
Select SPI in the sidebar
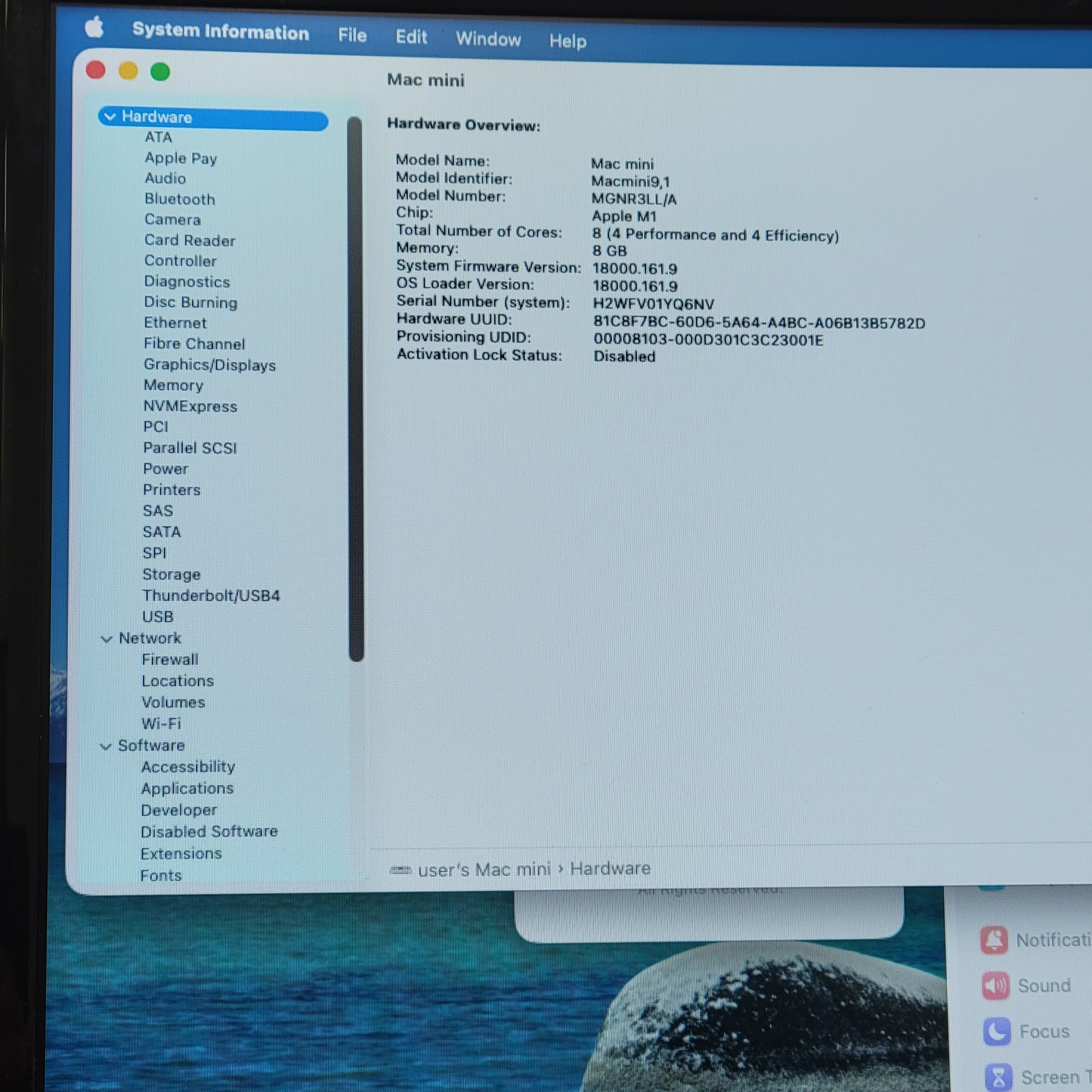(x=154, y=553)
